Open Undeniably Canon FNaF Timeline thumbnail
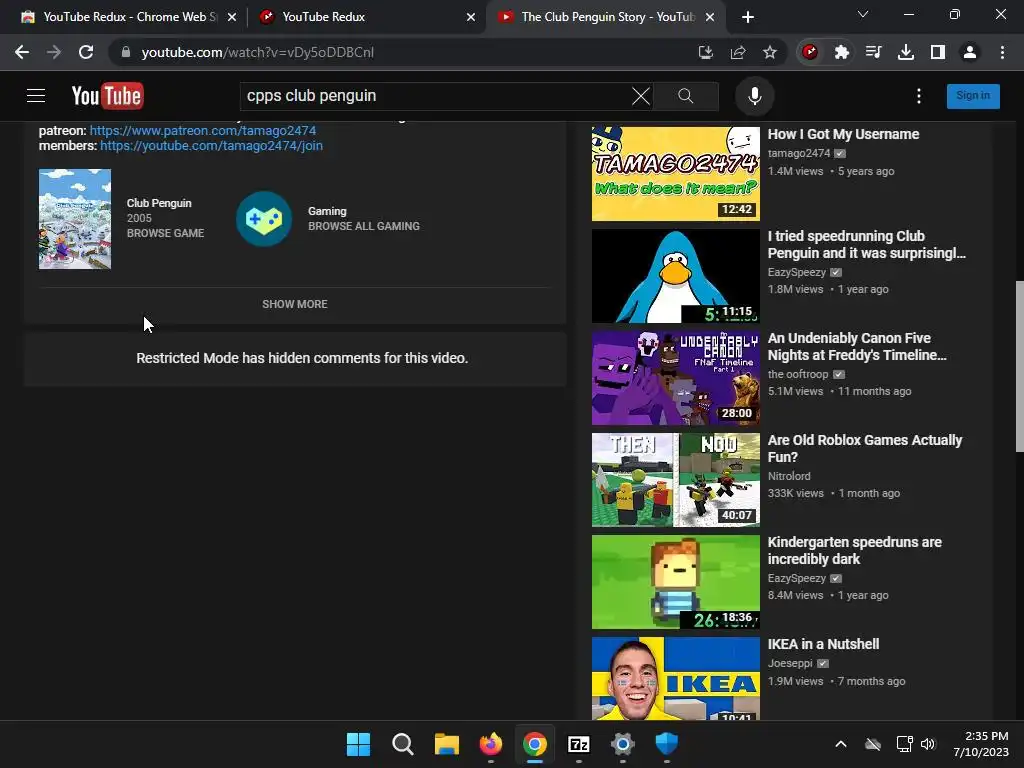The width and height of the screenshot is (1024, 768). tap(675, 377)
